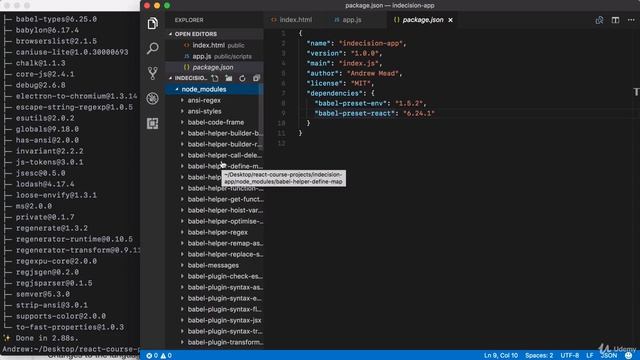Open the Source Control view
Viewport: 640px width, 360px height.
(153, 73)
